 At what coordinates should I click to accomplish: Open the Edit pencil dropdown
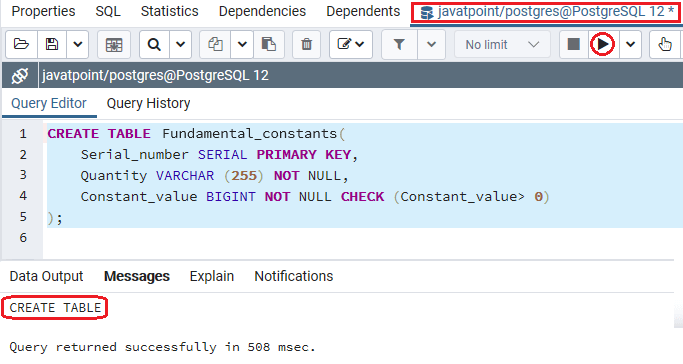click(351, 44)
